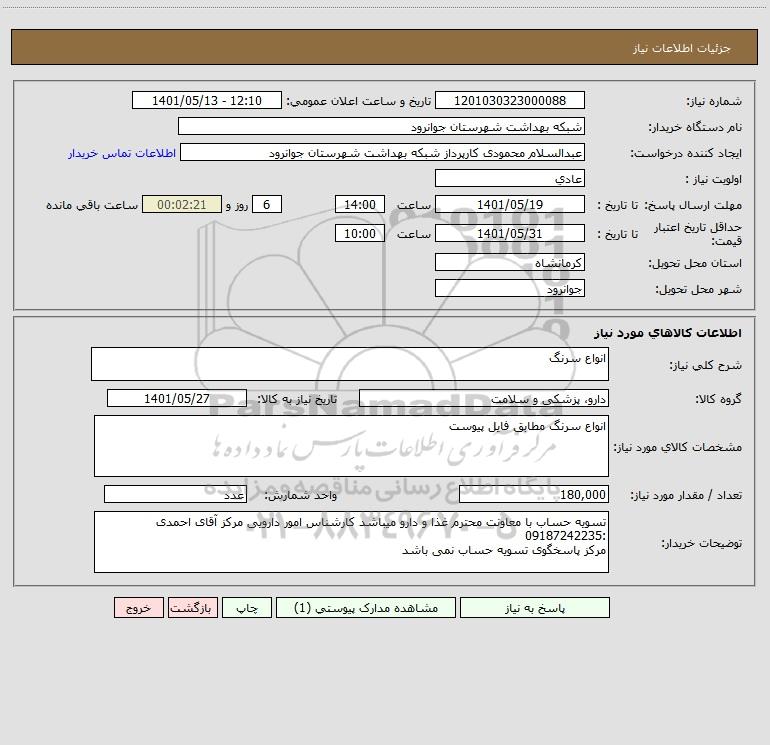
Task: Click label حداقل تاریخ اعتبار قیمت
Action: pyautogui.click(x=698, y=234)
